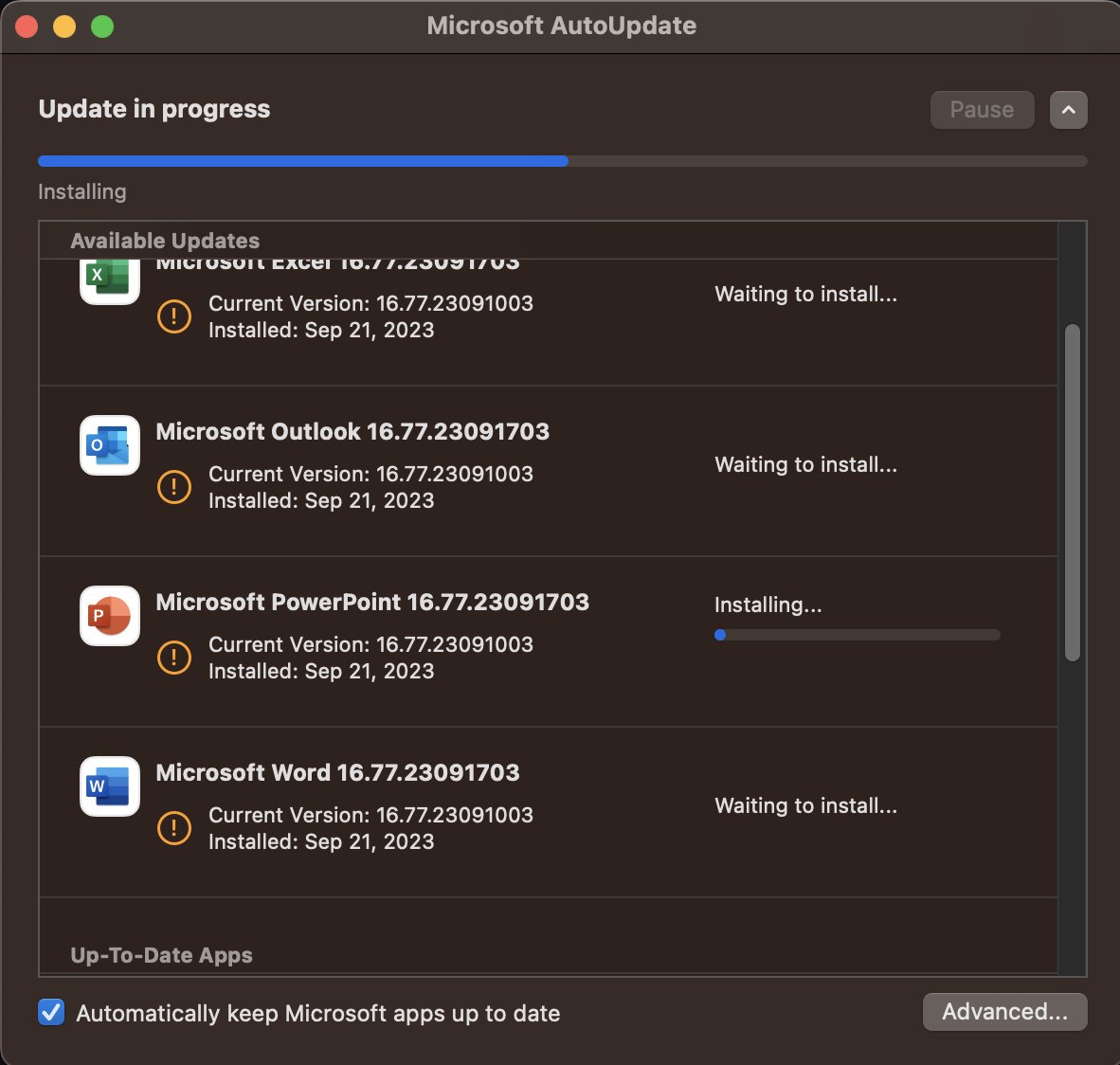Click the updates list scrollbar thumb

tap(1072, 493)
